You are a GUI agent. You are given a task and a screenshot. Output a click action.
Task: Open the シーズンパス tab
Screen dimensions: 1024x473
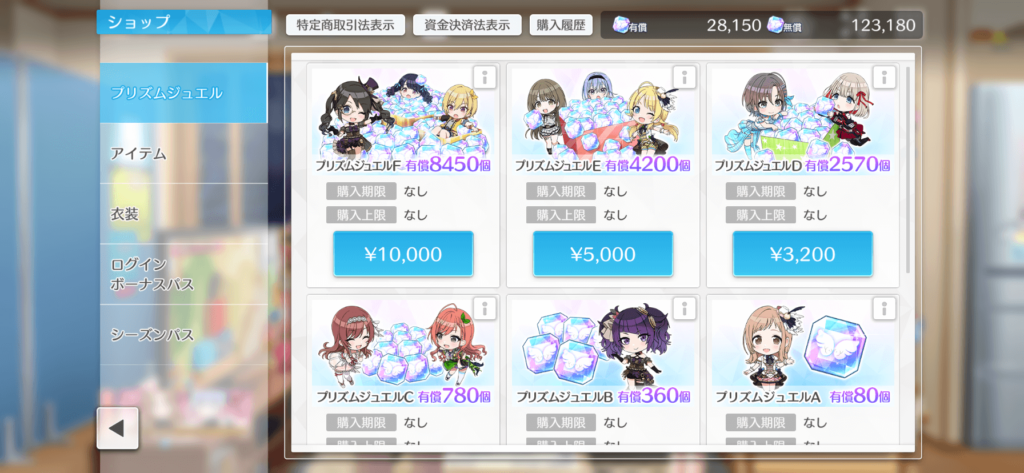[x=184, y=335]
